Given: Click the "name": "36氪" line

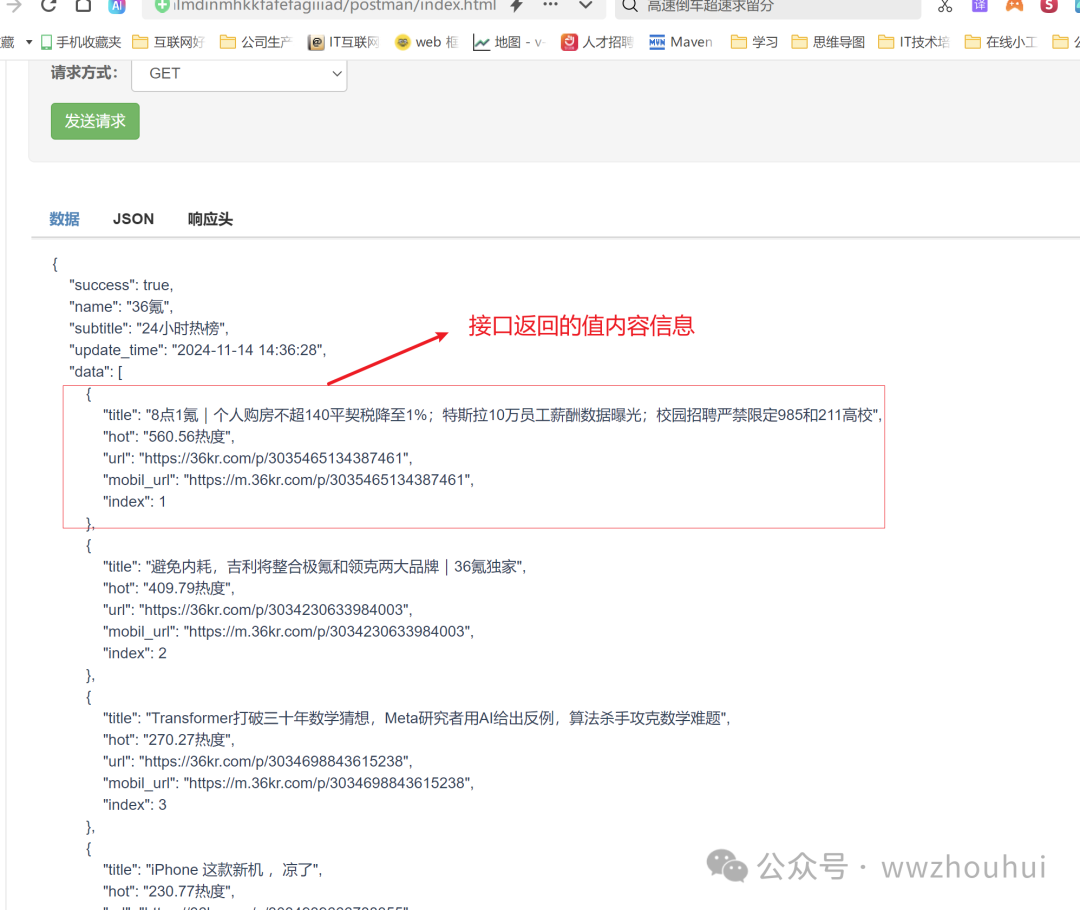Looking at the screenshot, I should pyautogui.click(x=121, y=307).
